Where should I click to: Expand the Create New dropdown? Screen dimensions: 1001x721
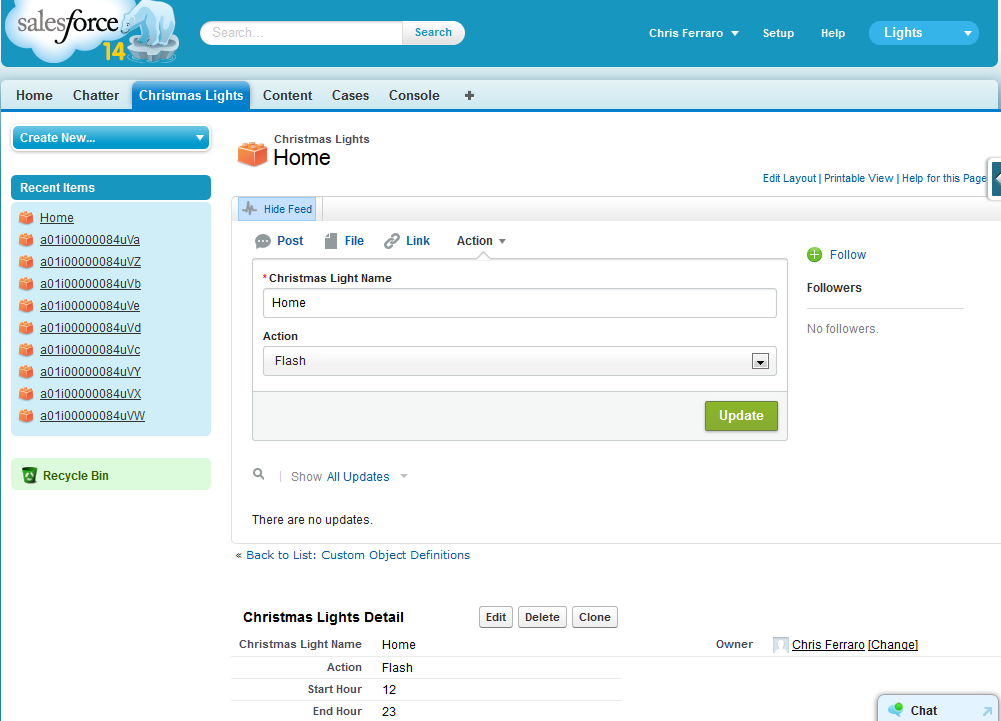click(111, 138)
